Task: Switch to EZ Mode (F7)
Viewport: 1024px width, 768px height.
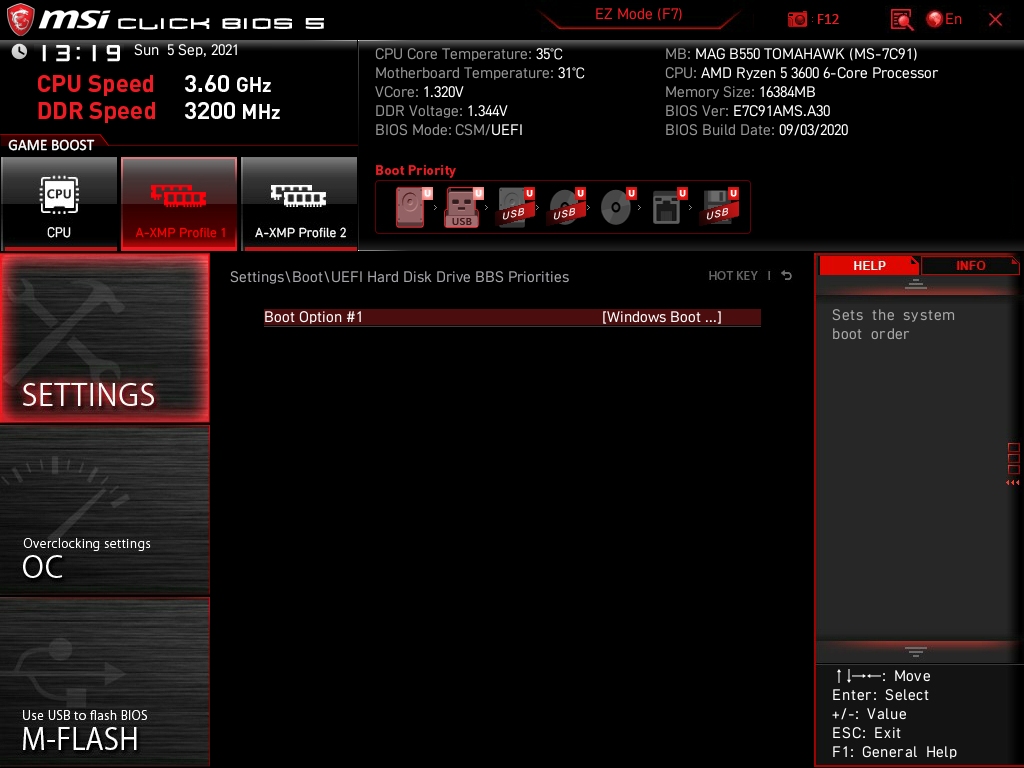Action: tap(638, 14)
